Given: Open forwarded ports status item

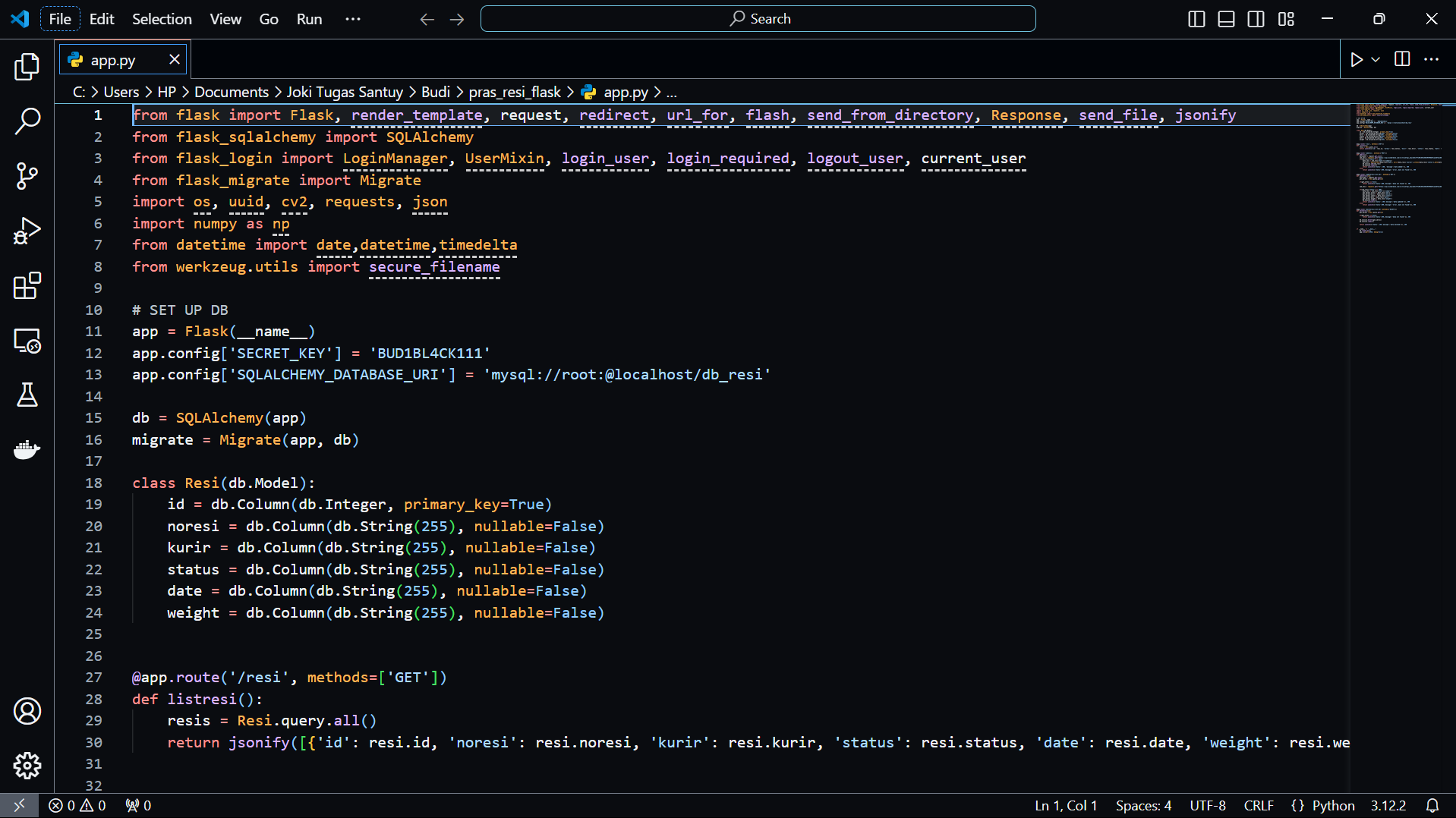Looking at the screenshot, I should (x=138, y=806).
